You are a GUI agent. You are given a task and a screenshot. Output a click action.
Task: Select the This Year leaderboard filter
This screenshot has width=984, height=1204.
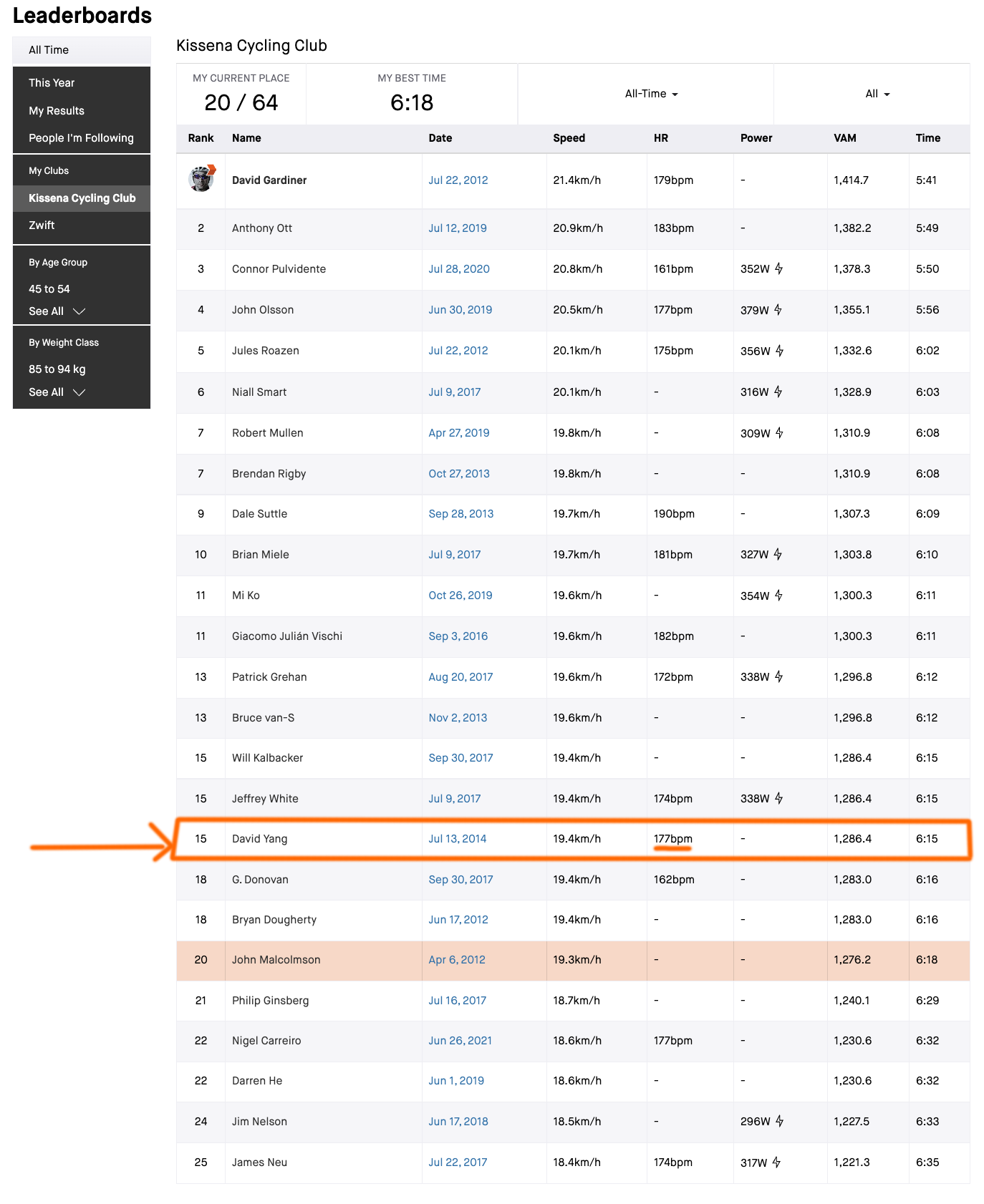pyautogui.click(x=52, y=82)
